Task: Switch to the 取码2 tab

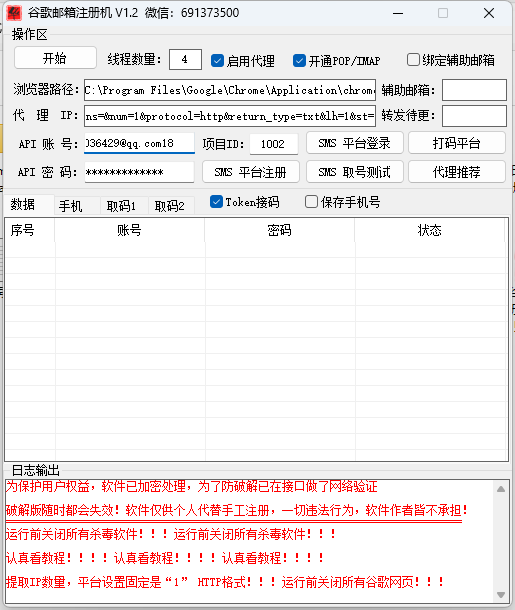Action: coord(170,206)
